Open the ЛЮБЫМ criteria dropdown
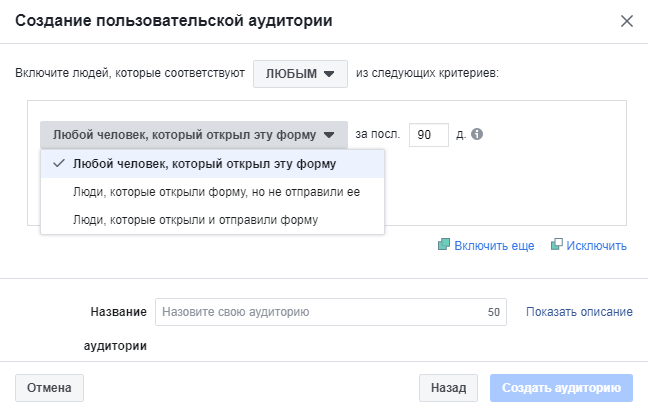The height and width of the screenshot is (413, 648). tap(300, 74)
